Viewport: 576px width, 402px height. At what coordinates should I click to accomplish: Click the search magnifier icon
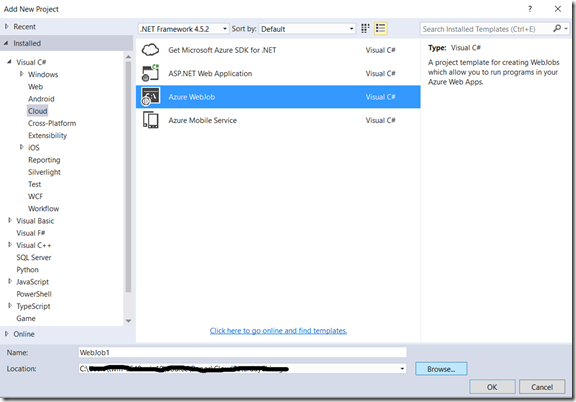pyautogui.click(x=557, y=28)
